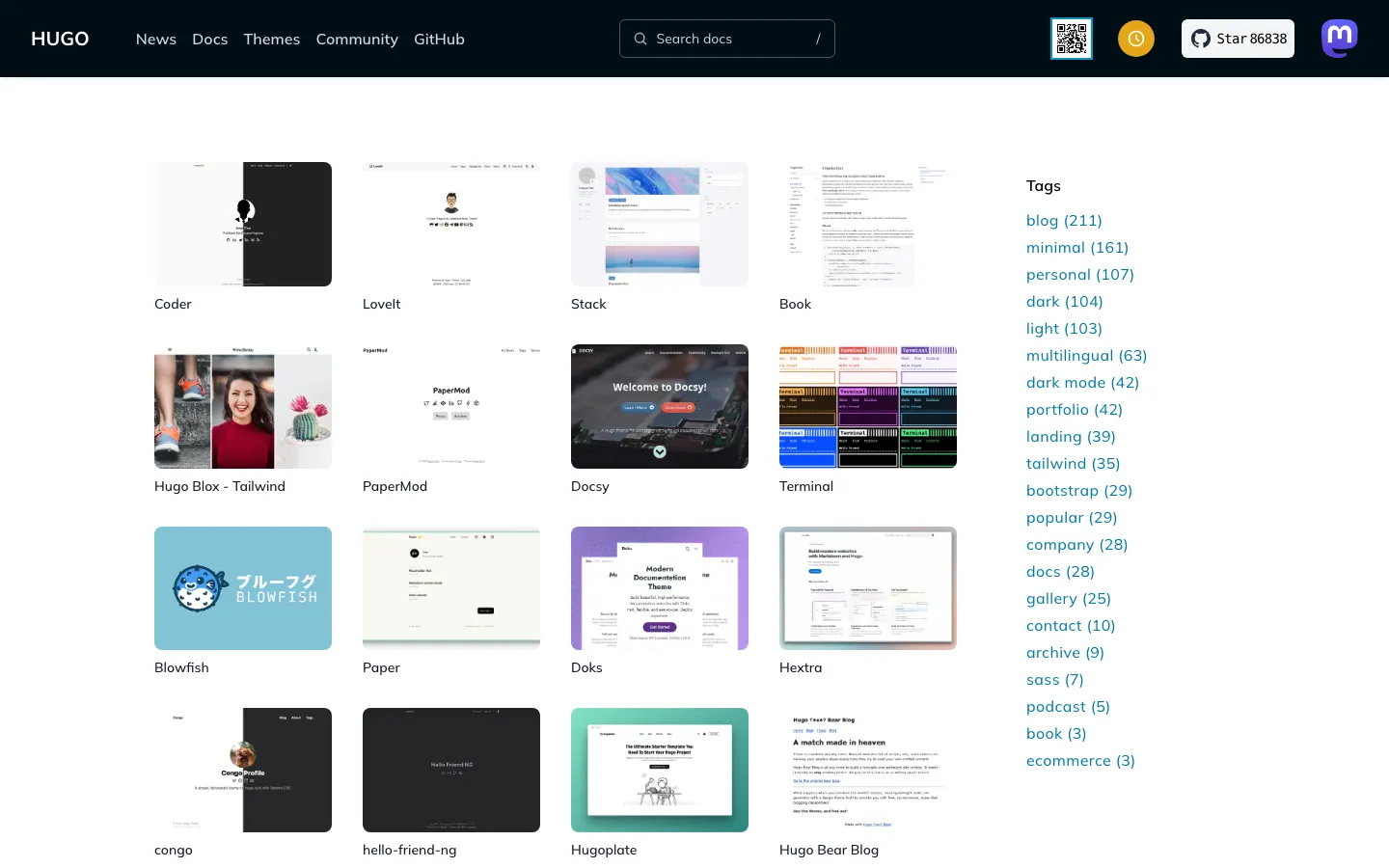Open the PaperMod theme thumbnail
The image size is (1389, 868).
coord(451,406)
